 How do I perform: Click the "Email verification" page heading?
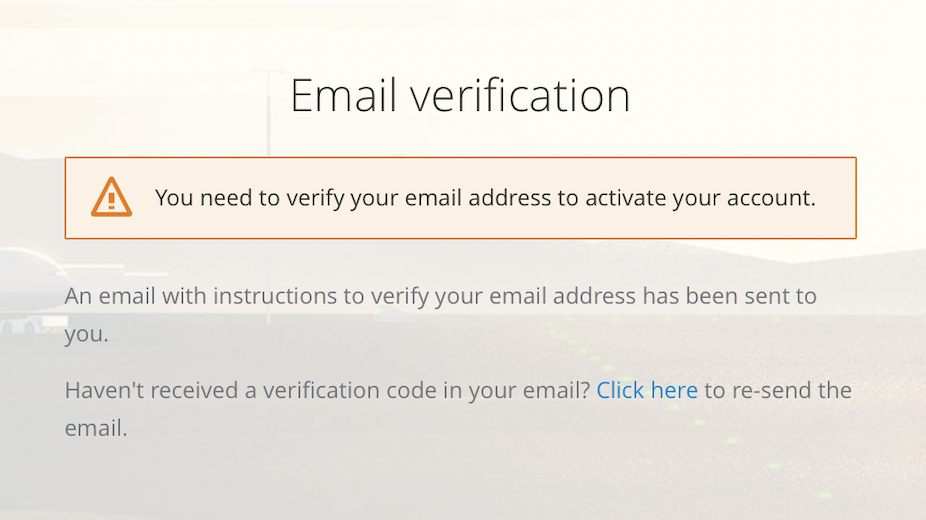pyautogui.click(x=460, y=96)
